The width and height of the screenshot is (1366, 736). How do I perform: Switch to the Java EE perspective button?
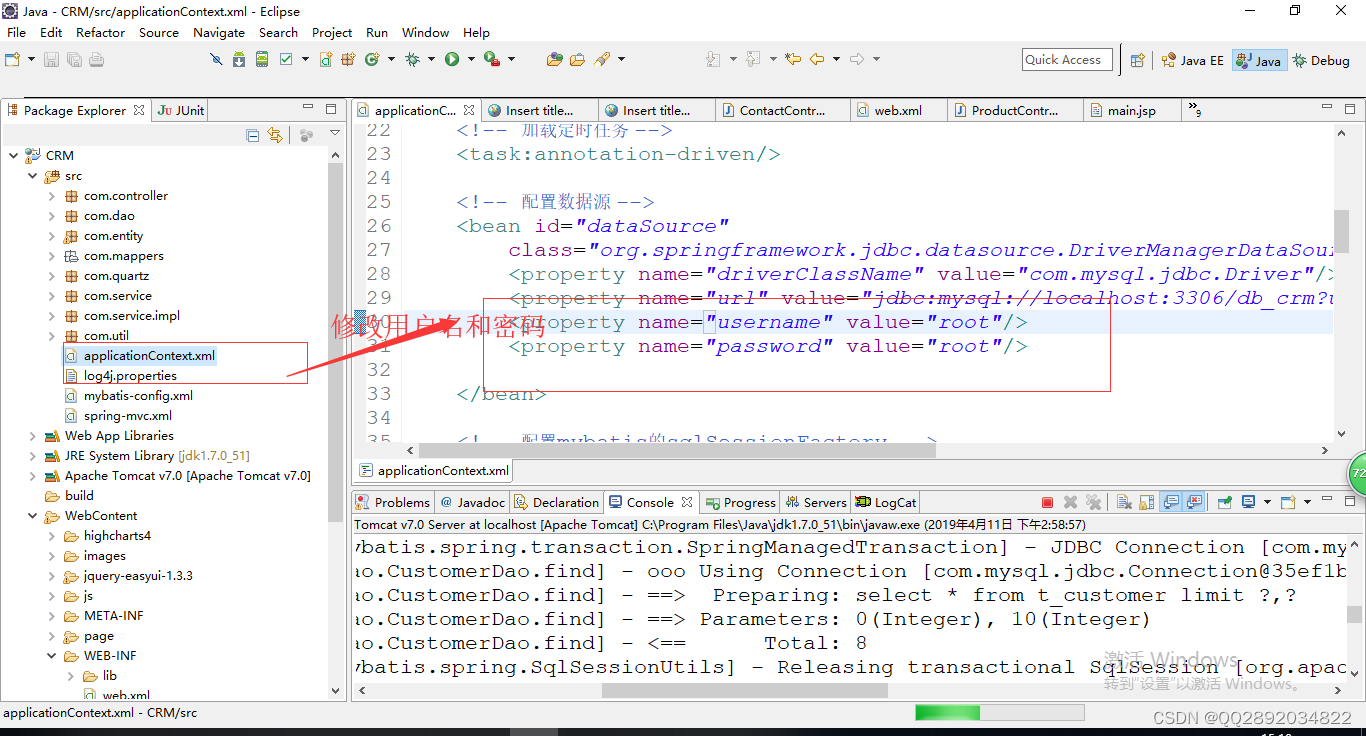[x=1192, y=59]
